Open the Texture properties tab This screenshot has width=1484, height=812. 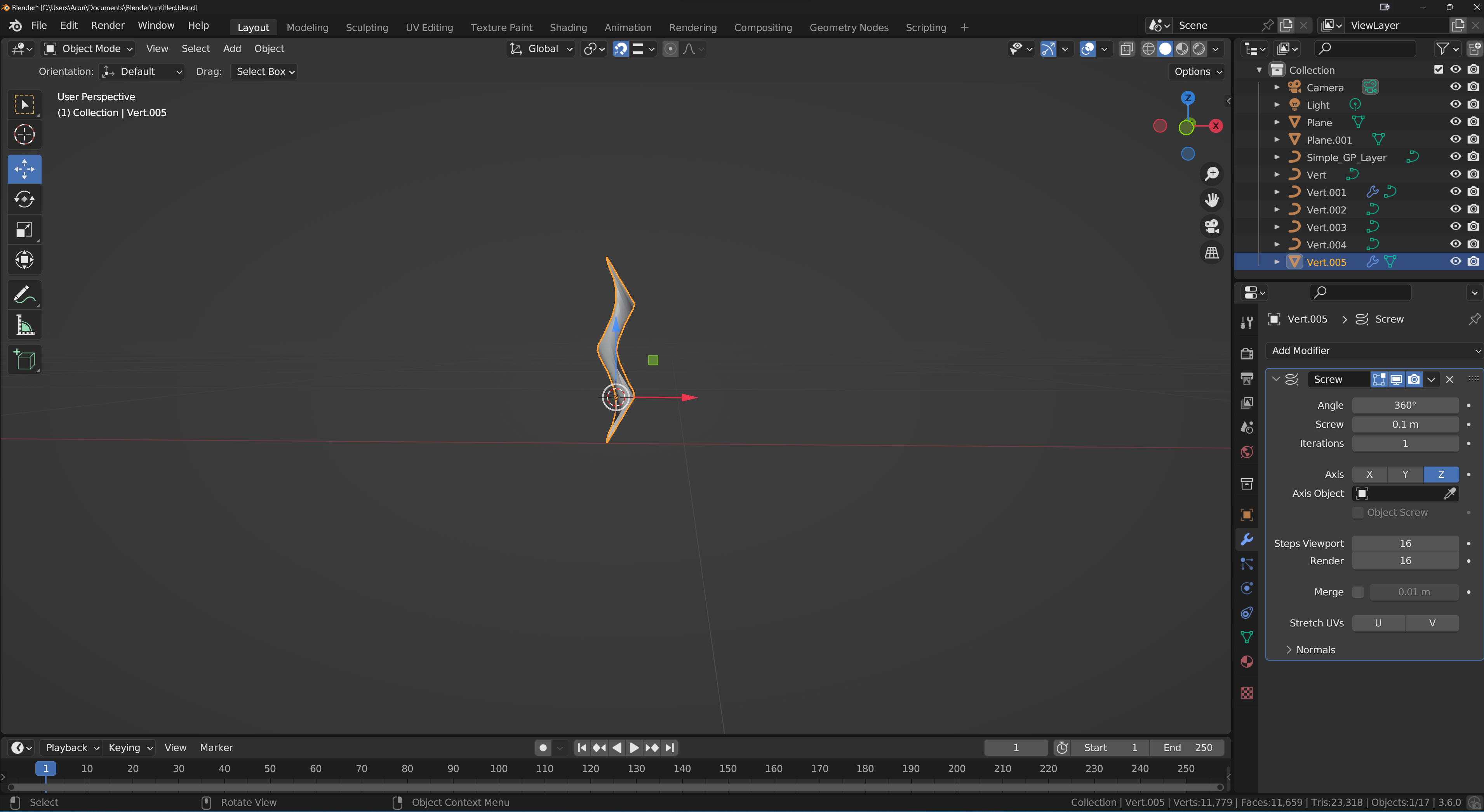tap(1247, 693)
